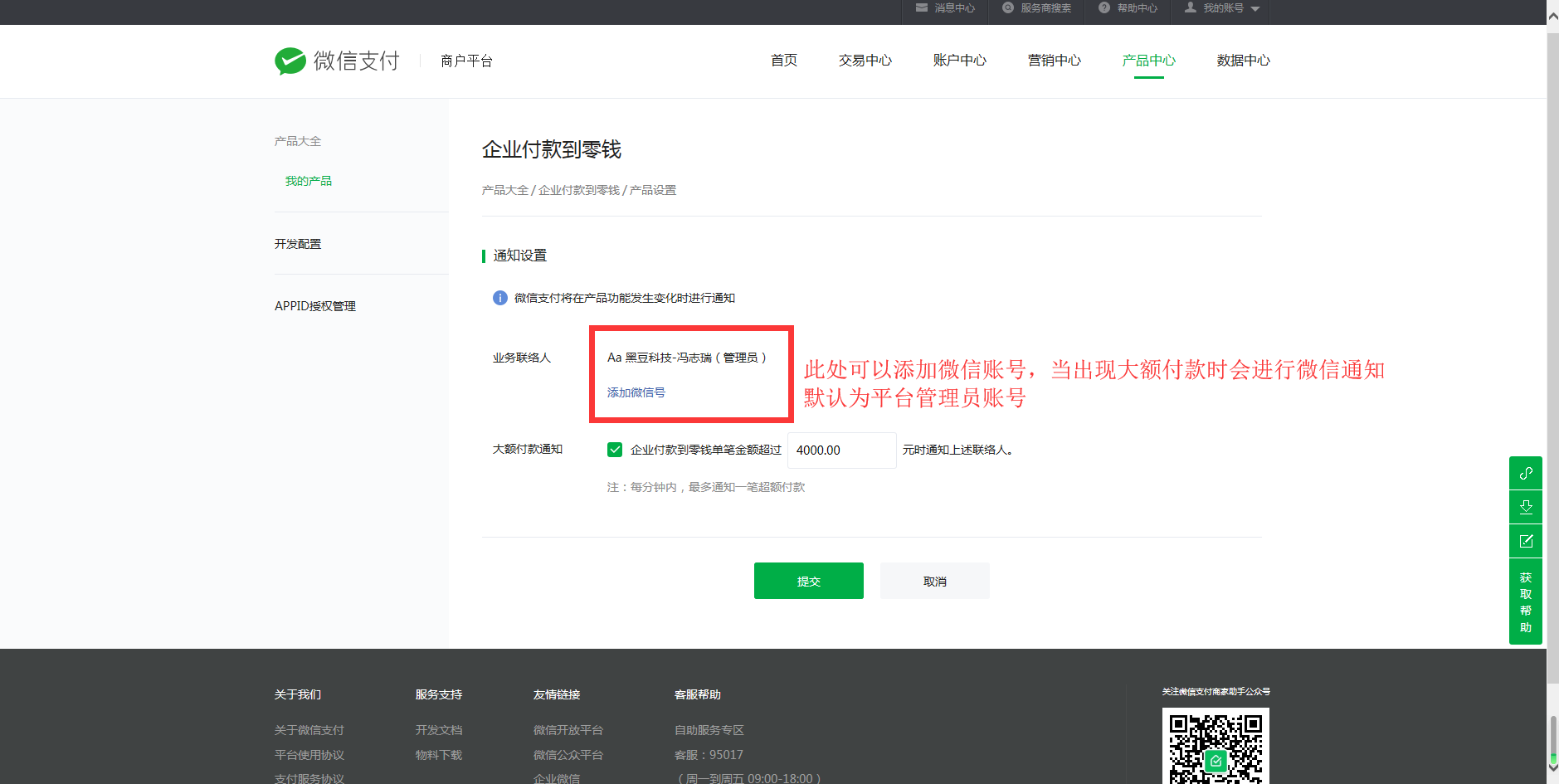
Task: Click the merchant assistant QR code image
Action: 1216,747
